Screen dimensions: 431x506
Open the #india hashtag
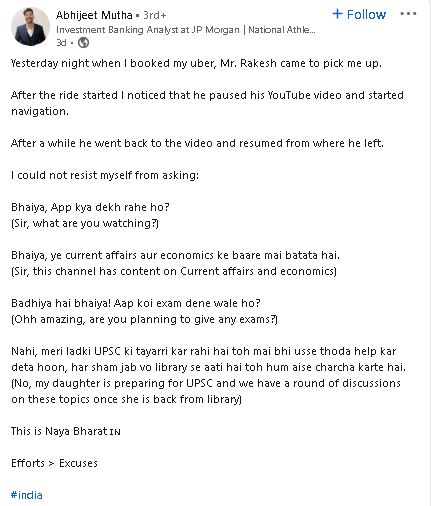[x=27, y=495]
